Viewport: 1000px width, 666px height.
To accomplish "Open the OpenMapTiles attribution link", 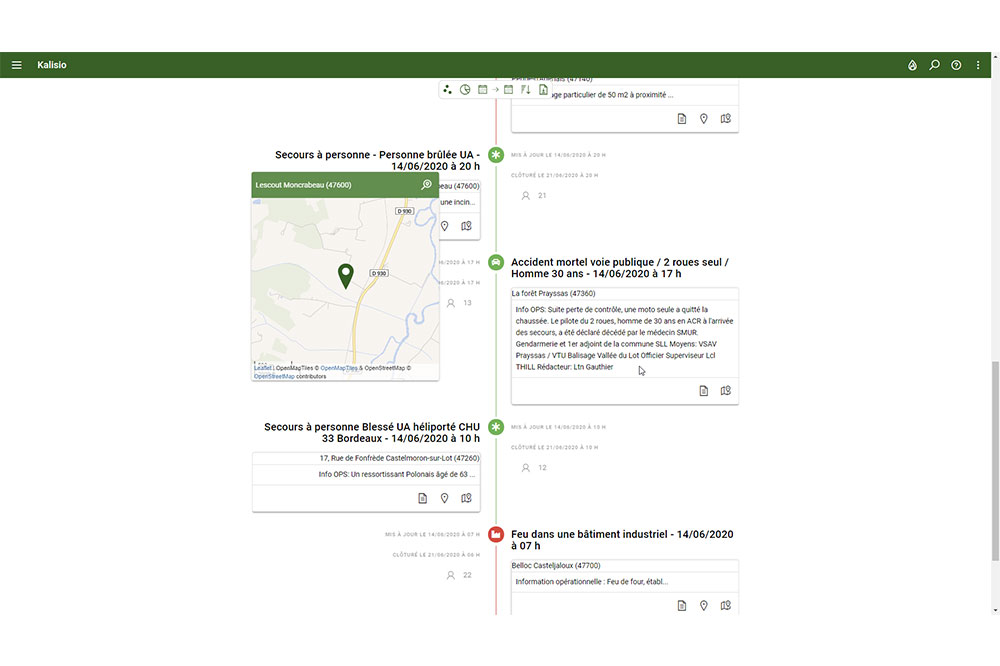I will click(339, 368).
